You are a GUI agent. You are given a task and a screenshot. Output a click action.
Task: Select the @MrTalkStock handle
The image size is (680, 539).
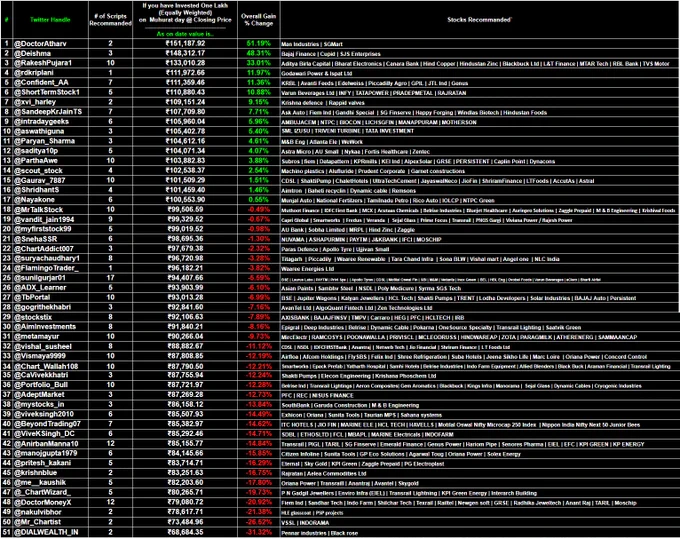point(39,209)
